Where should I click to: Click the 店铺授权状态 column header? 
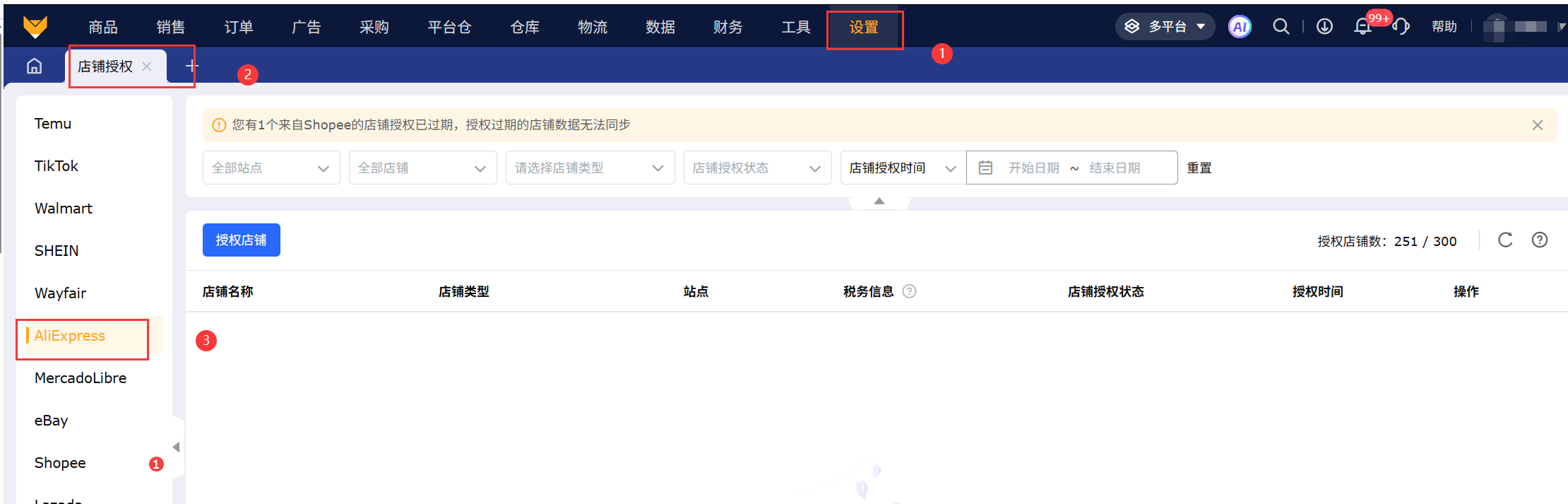pos(1106,291)
